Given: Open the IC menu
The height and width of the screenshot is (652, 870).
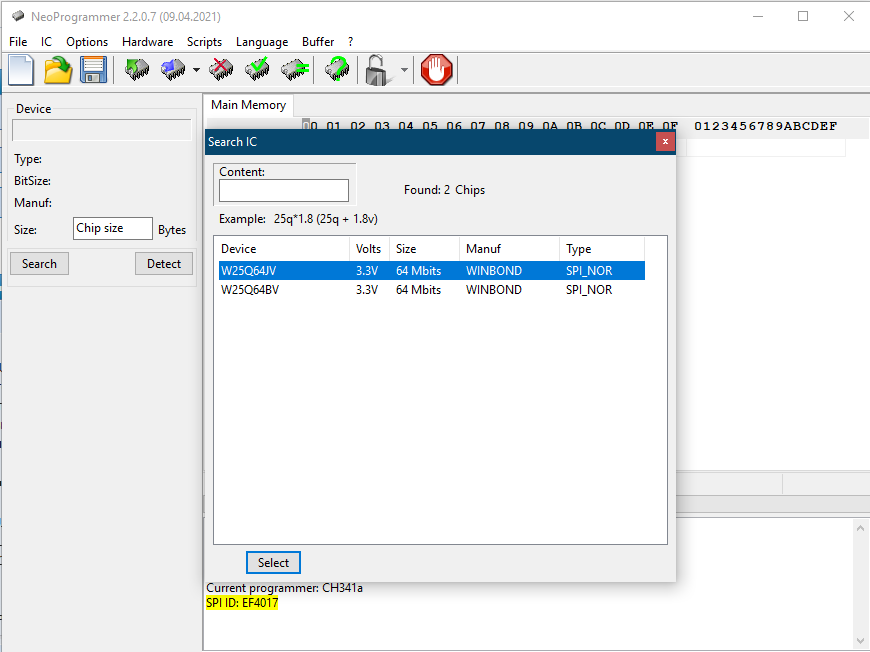Looking at the screenshot, I should [46, 42].
